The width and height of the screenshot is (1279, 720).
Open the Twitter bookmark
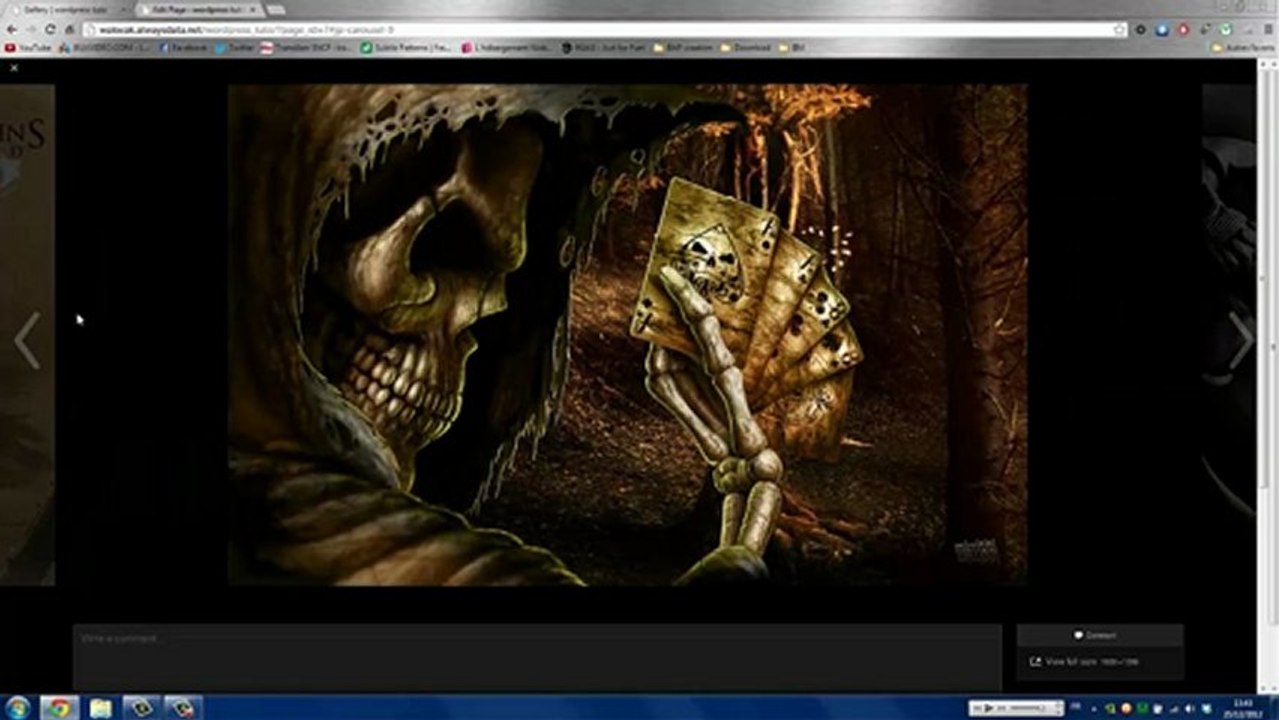coord(235,47)
